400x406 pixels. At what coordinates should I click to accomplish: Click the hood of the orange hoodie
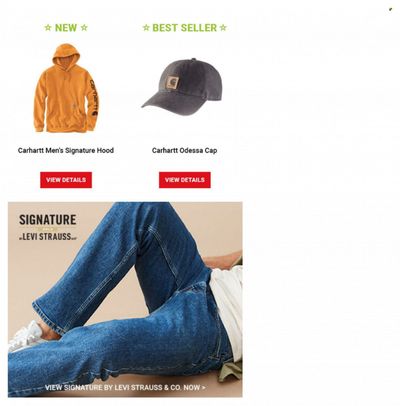[x=66, y=55]
